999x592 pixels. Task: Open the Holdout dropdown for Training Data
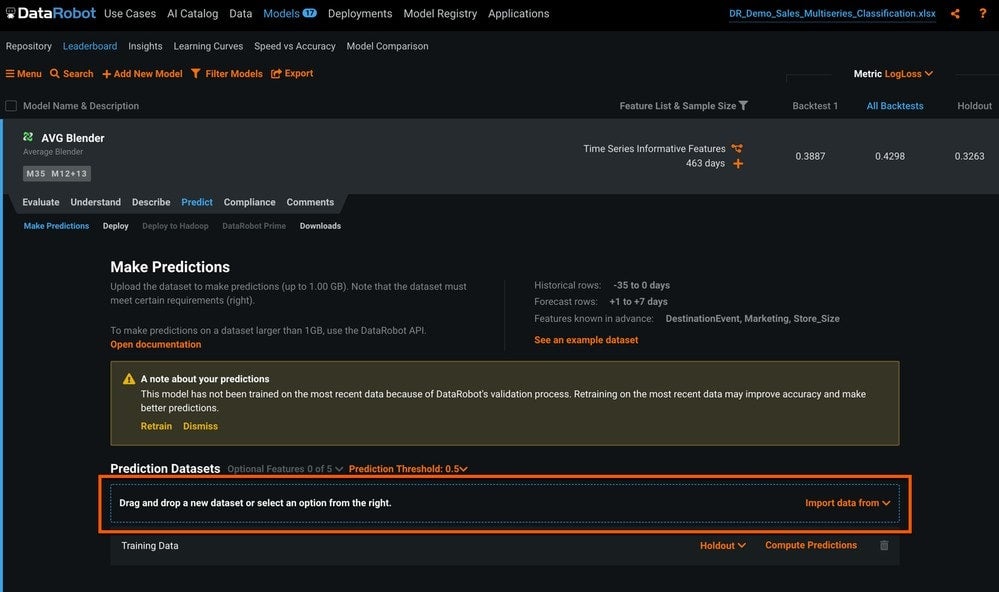click(x=722, y=545)
